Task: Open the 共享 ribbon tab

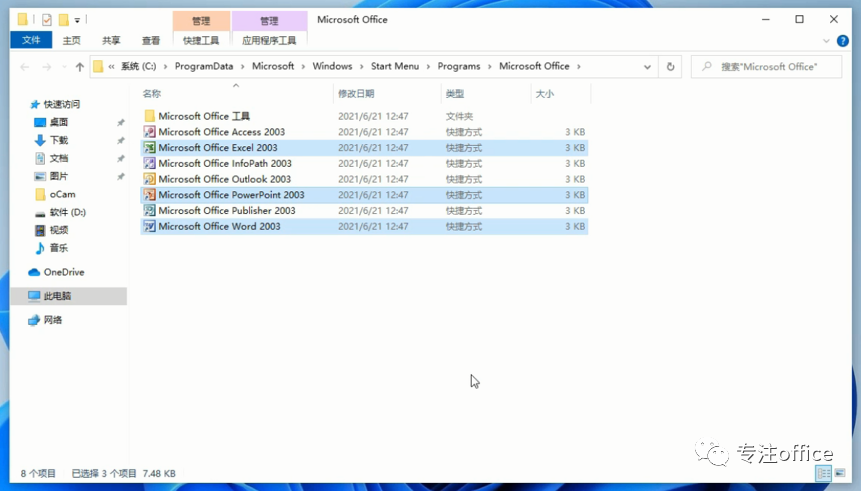Action: click(x=111, y=40)
